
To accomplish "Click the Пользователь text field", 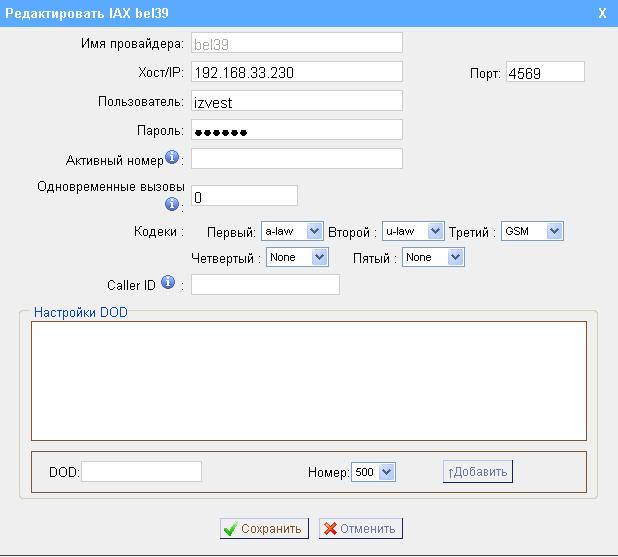I will pos(296,101).
